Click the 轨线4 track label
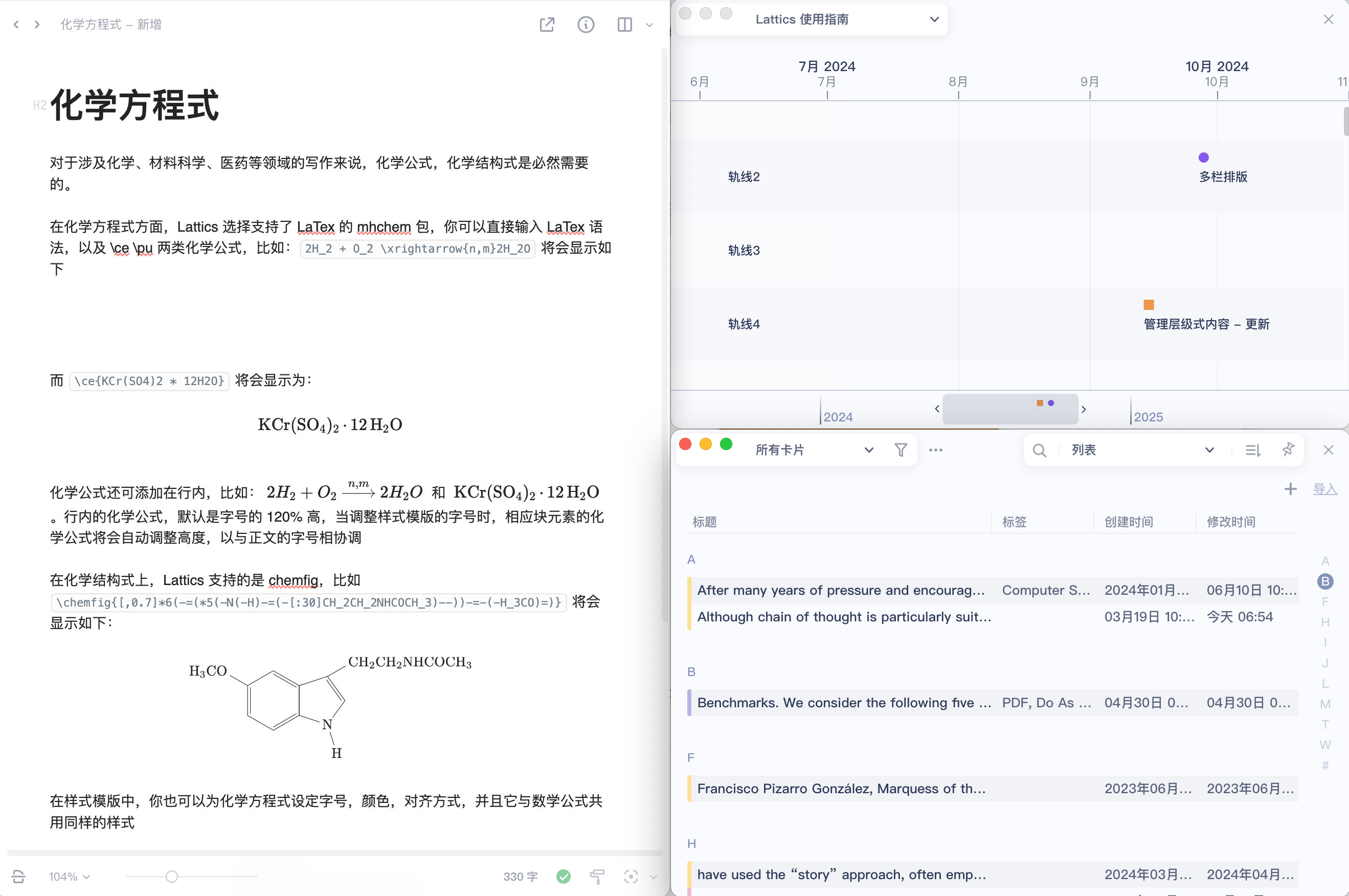The image size is (1349, 896). click(744, 325)
